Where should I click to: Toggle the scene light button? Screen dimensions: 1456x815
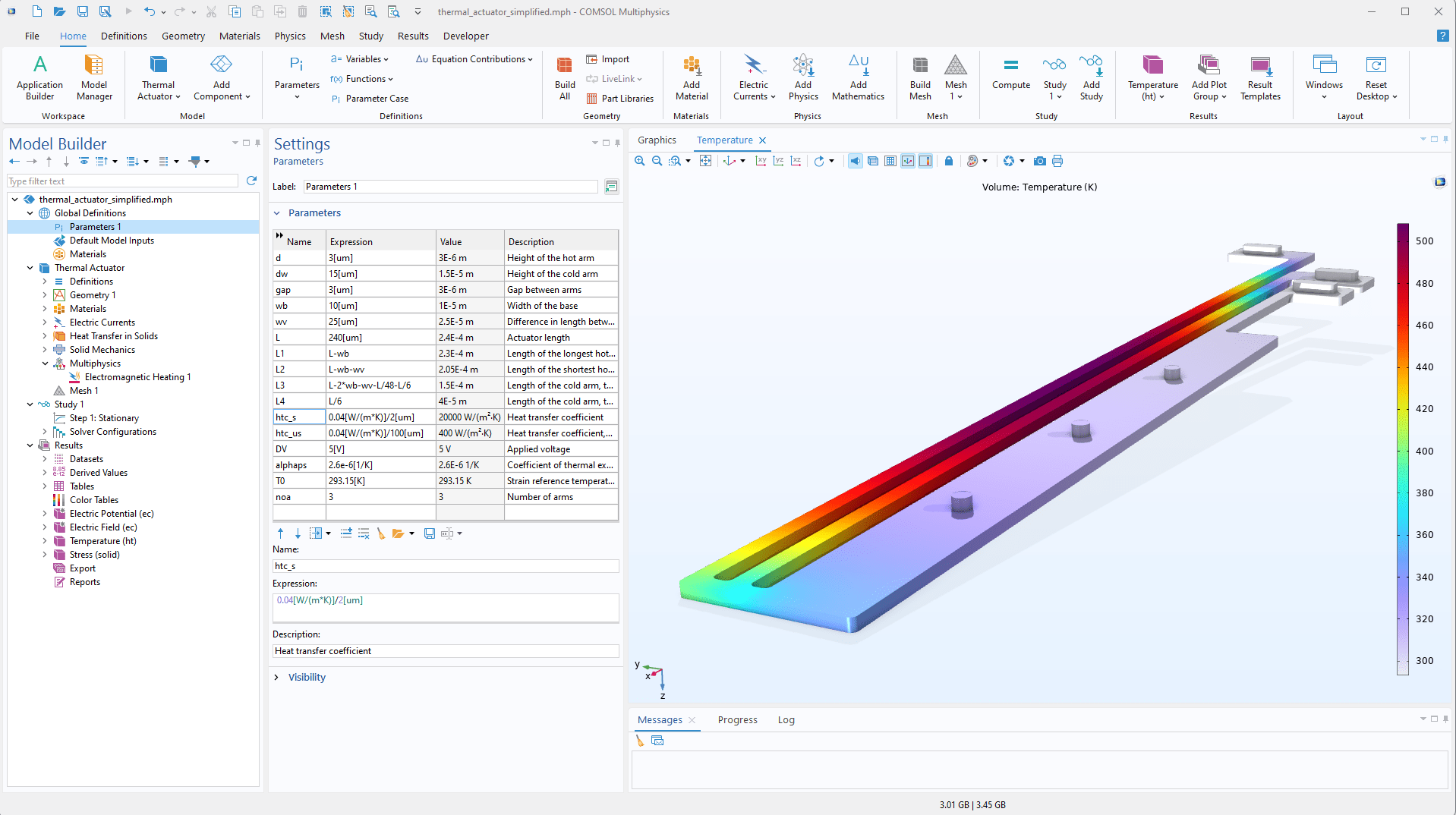point(856,161)
